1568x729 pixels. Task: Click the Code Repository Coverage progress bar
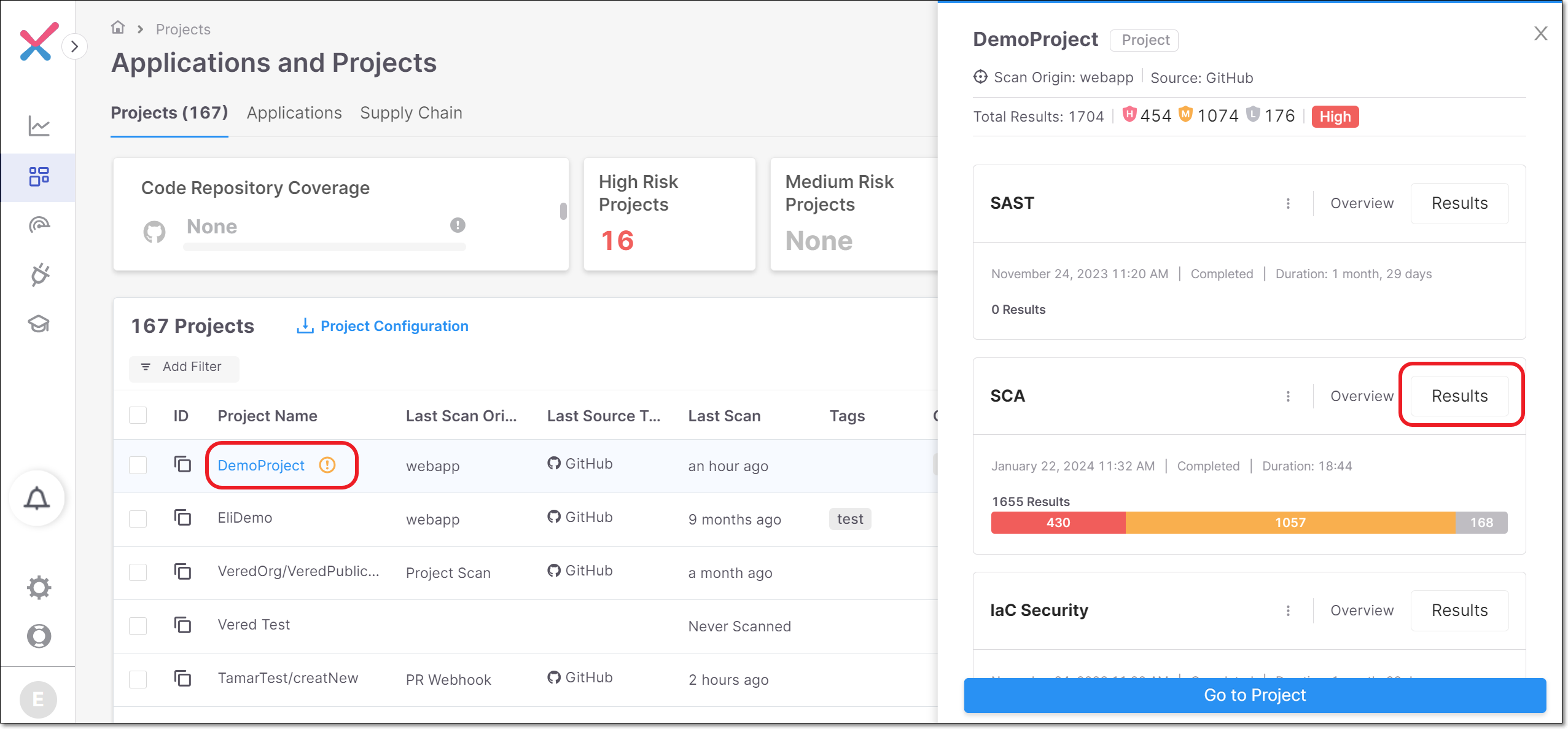324,247
